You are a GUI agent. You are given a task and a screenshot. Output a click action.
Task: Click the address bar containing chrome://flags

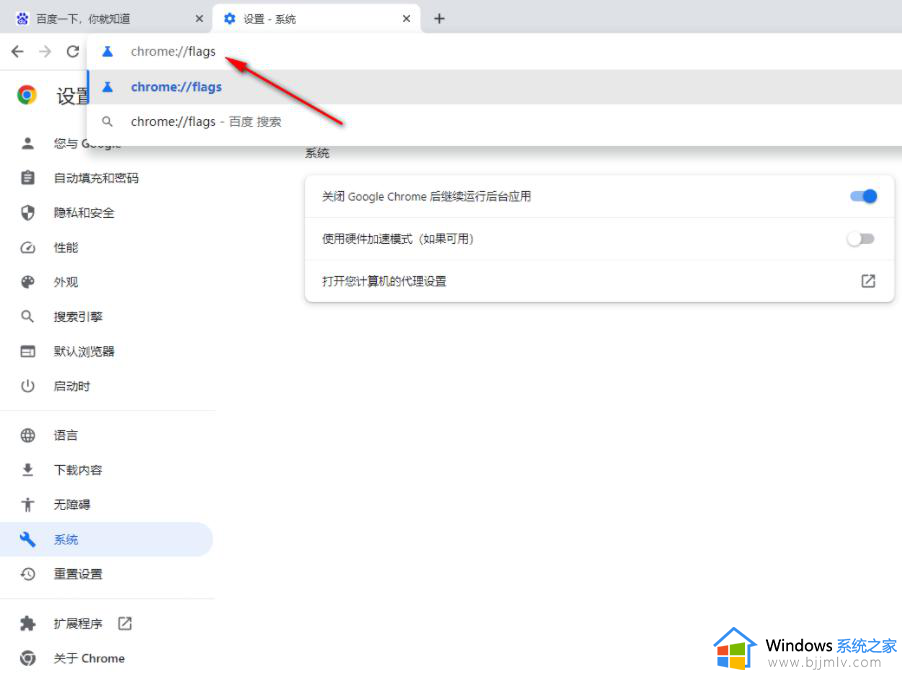495,52
